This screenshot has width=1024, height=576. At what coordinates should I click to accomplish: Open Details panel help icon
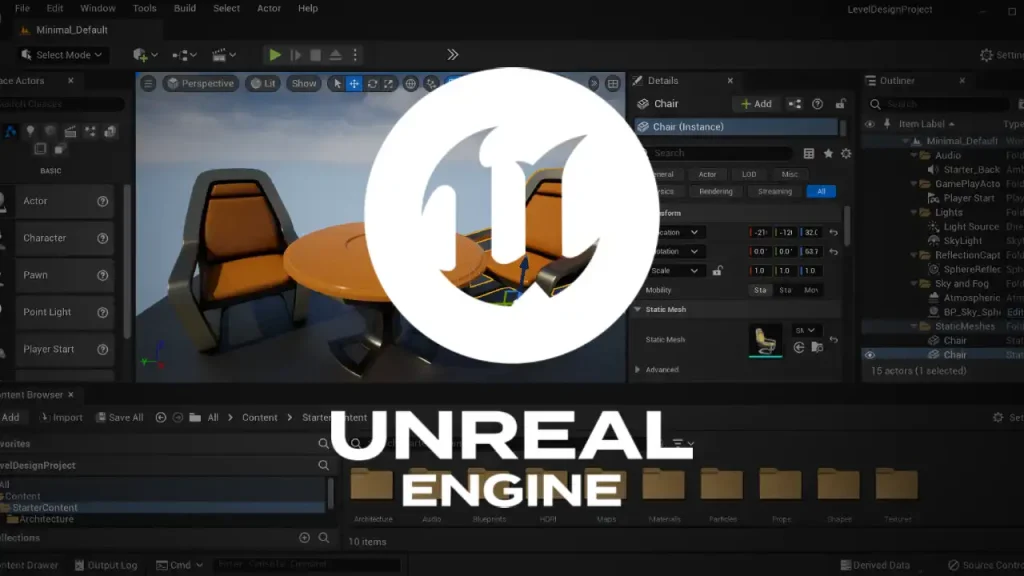817,104
